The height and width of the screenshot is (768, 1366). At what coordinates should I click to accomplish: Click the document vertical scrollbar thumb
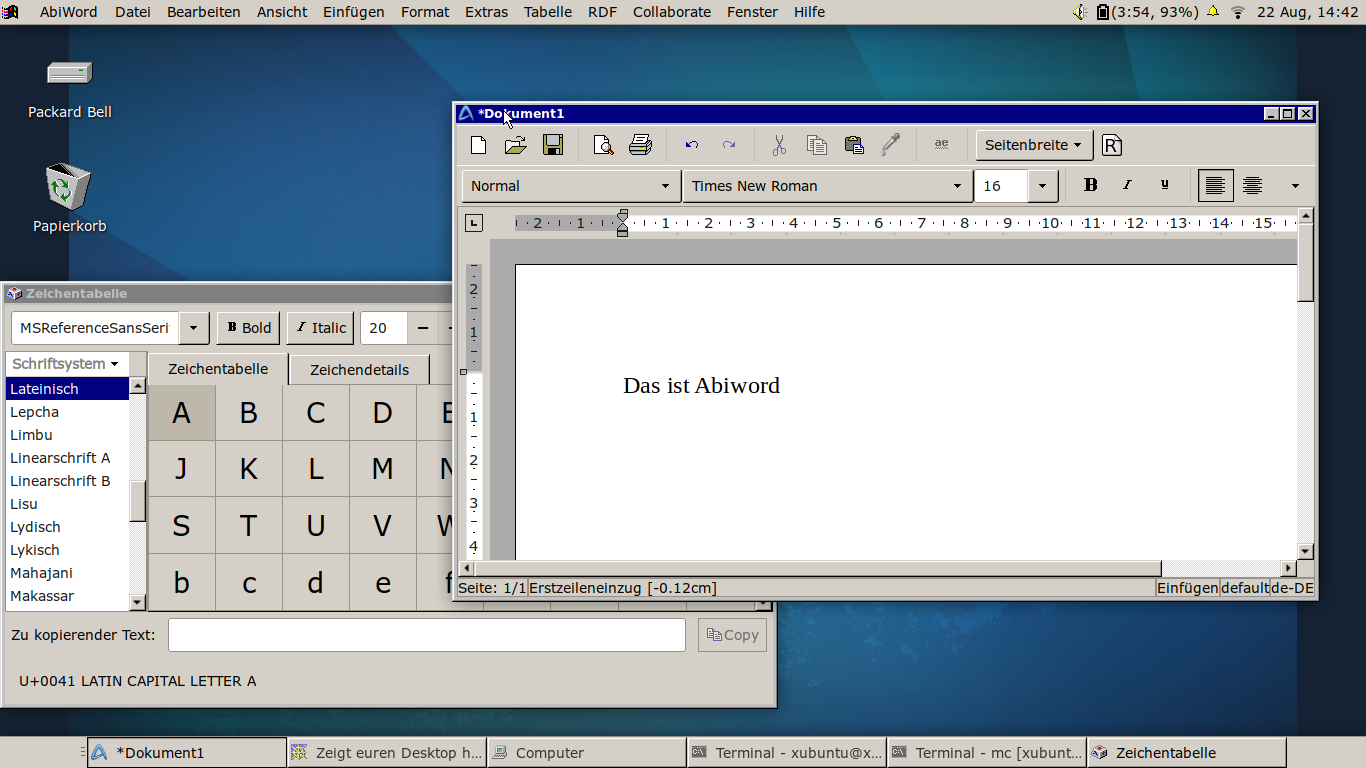[x=1305, y=263]
